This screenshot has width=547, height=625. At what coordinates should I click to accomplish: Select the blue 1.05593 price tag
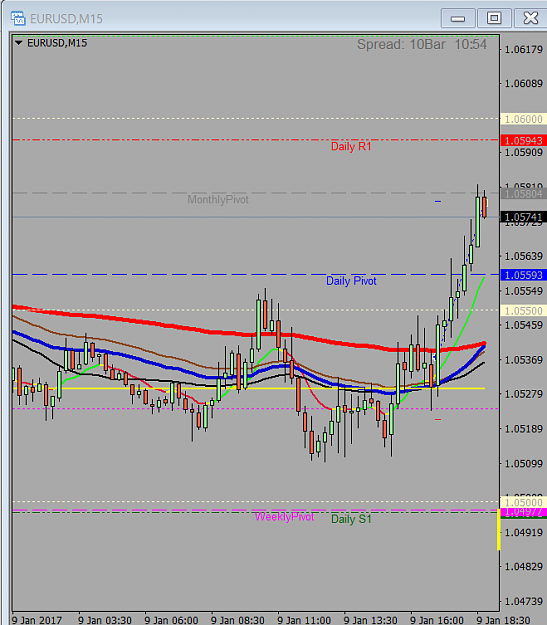pyautogui.click(x=523, y=275)
